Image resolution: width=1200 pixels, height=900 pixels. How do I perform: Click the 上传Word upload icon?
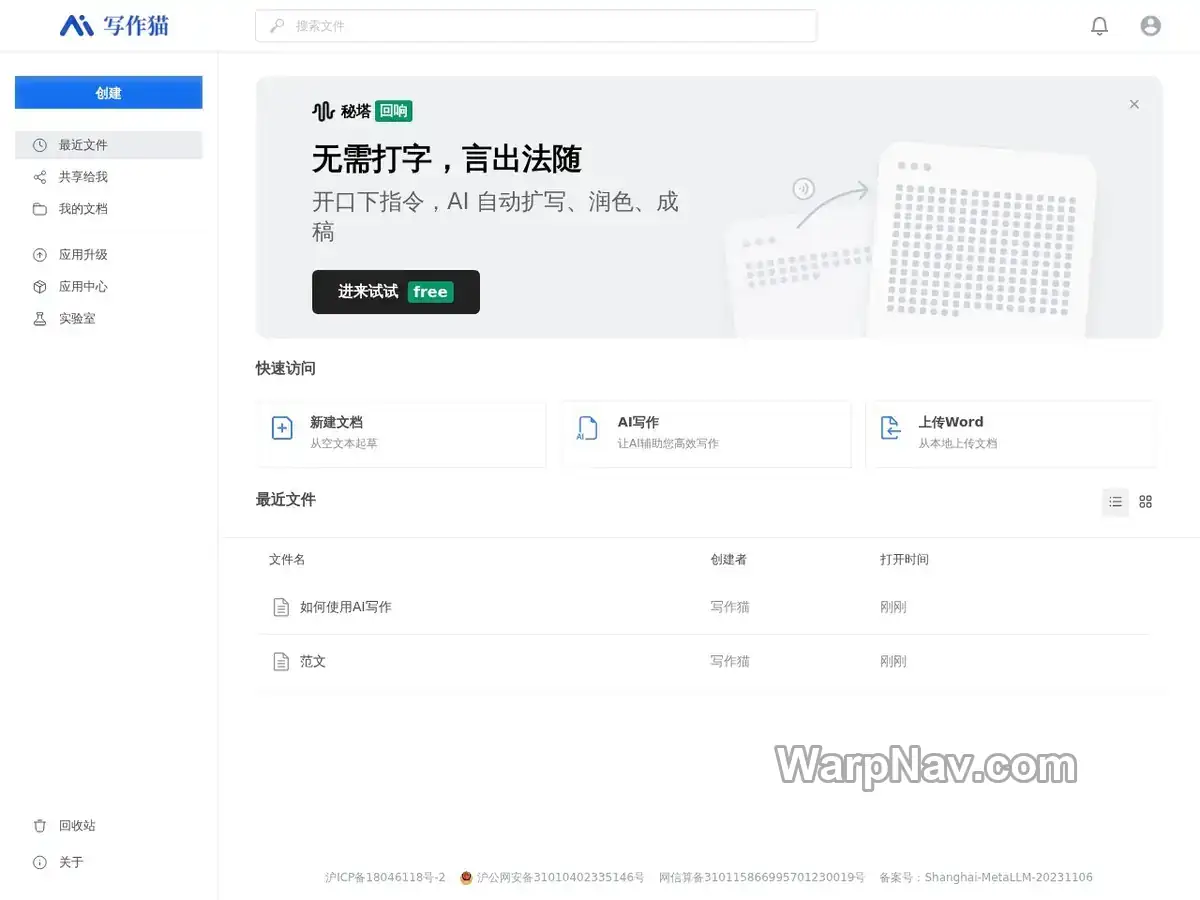point(891,429)
